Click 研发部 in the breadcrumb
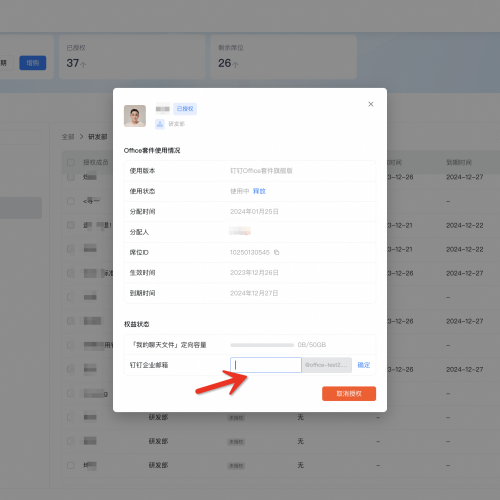The image size is (500, 500). coord(98,137)
